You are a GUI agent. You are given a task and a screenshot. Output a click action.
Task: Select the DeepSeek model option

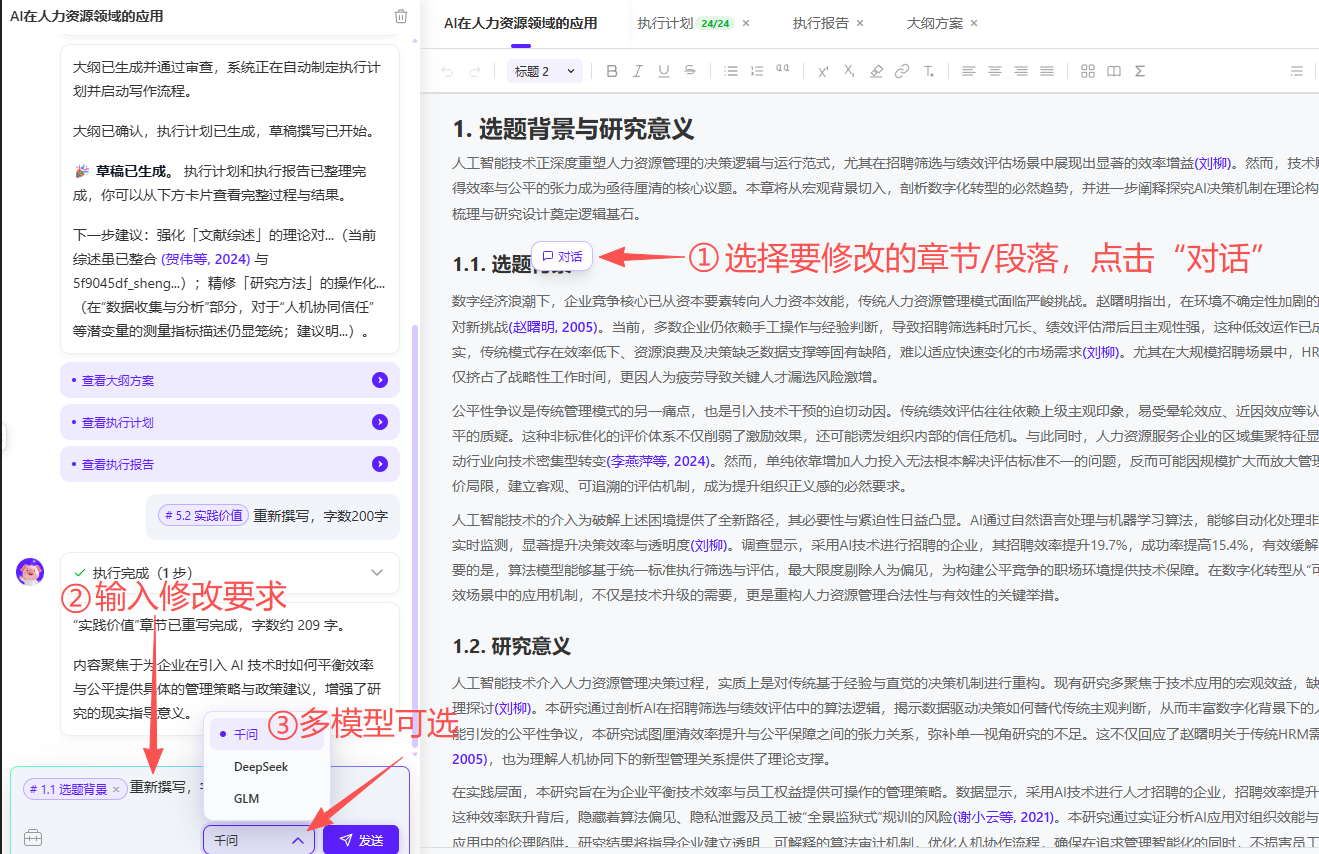266,766
